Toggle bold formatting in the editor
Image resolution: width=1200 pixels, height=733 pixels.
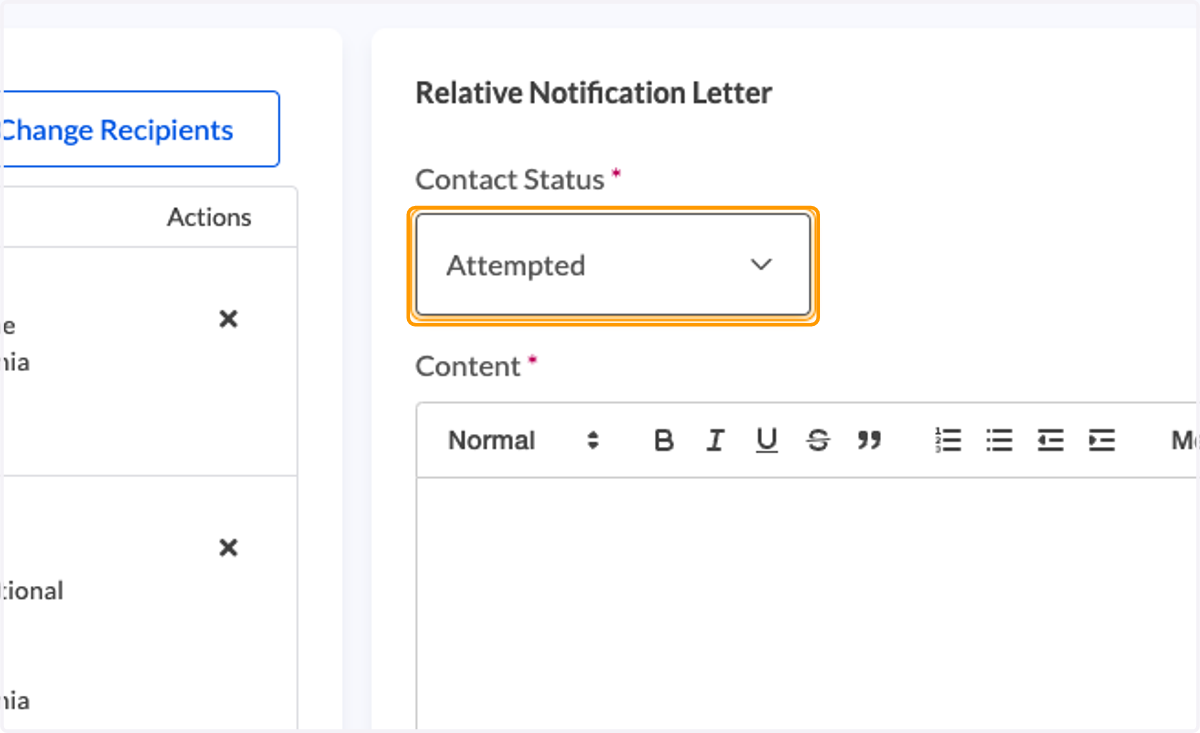663,440
